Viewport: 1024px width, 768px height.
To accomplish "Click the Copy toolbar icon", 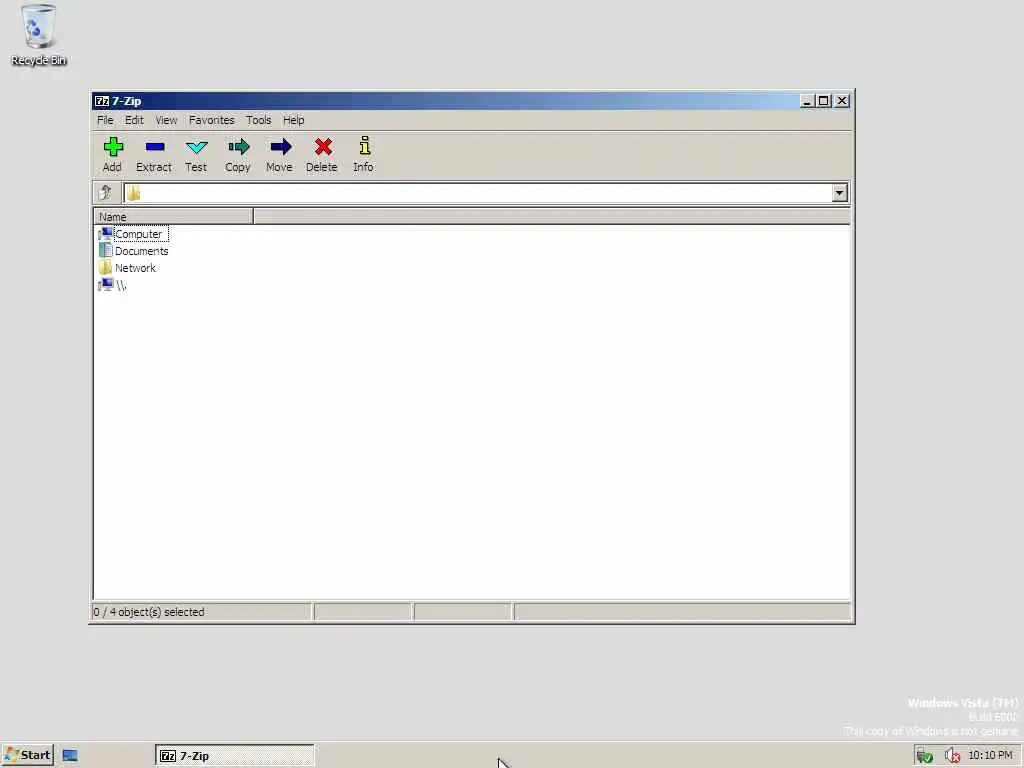I will pos(238,147).
